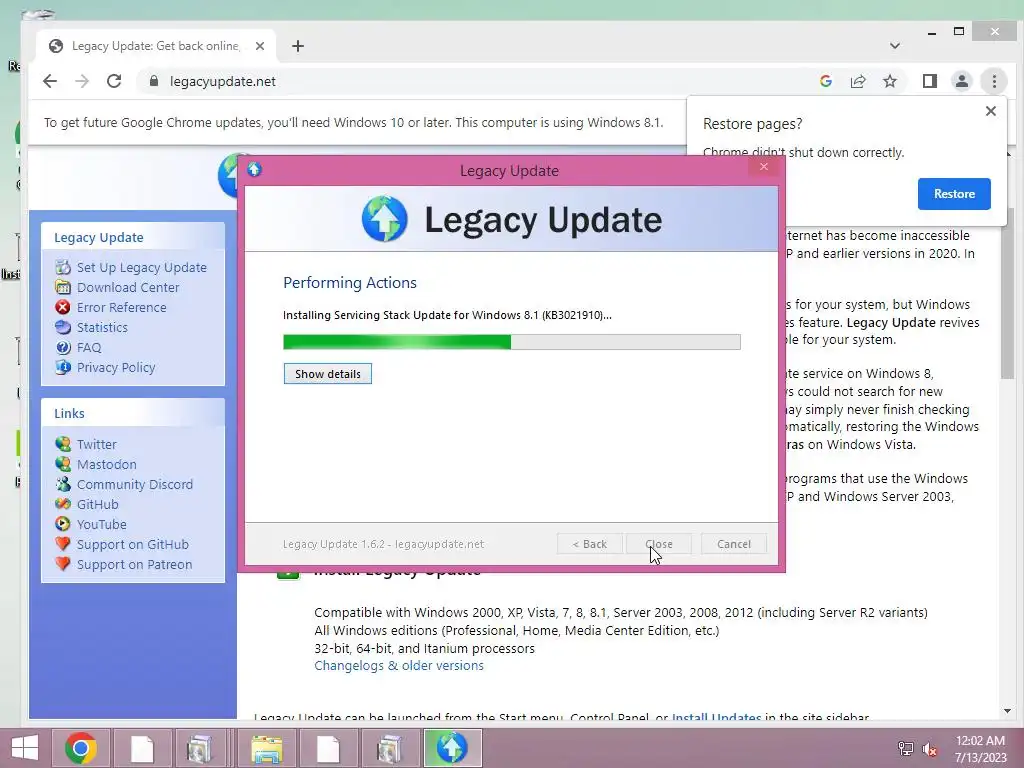Open Chrome from the taskbar
The width and height of the screenshot is (1024, 768).
(x=81, y=748)
